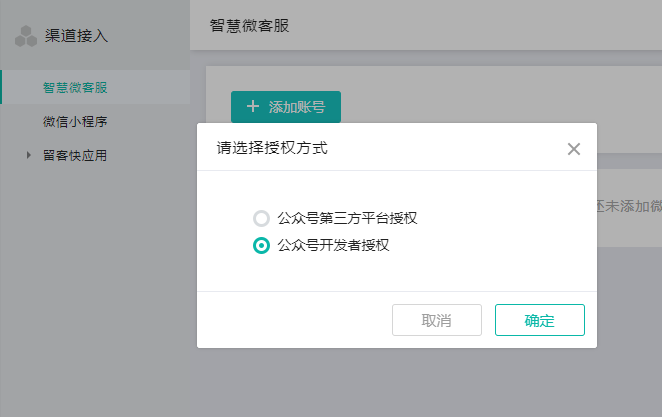Image resolution: width=662 pixels, height=417 pixels.
Task: Select the 公众号开发者授权 radio button
Action: click(x=261, y=245)
